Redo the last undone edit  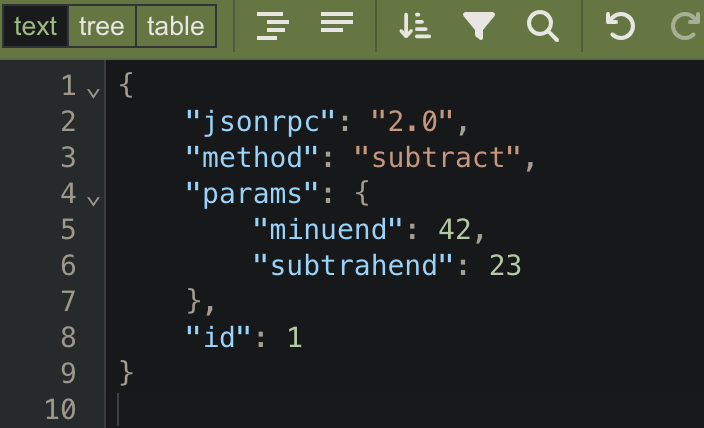(686, 27)
